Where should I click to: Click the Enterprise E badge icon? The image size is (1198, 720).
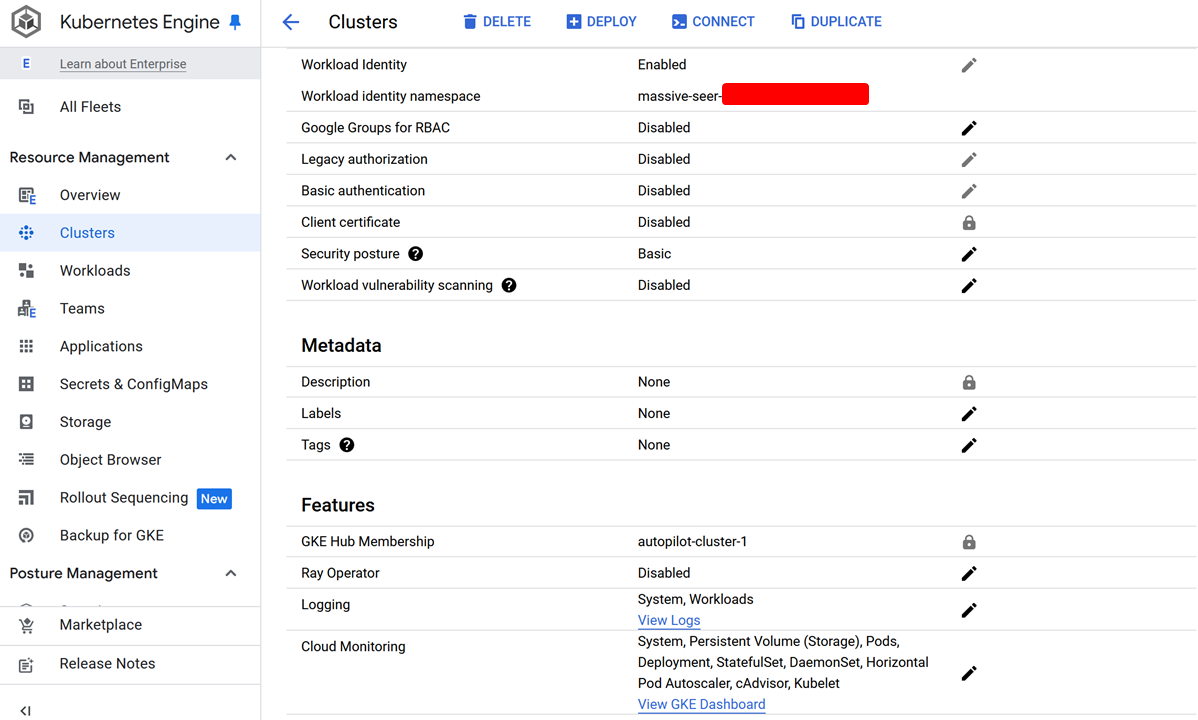point(26,63)
